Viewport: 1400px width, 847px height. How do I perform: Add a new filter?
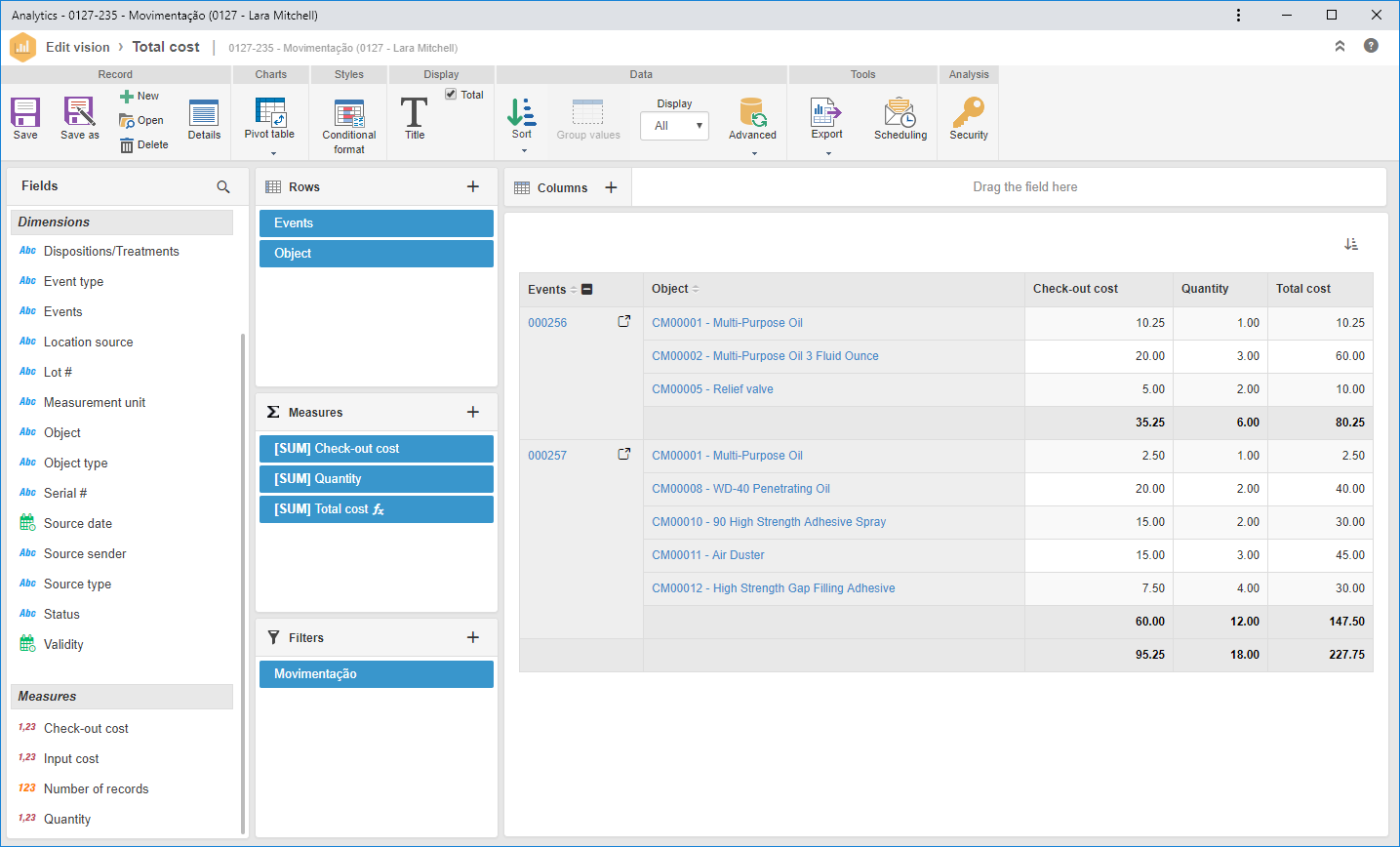pyautogui.click(x=473, y=637)
